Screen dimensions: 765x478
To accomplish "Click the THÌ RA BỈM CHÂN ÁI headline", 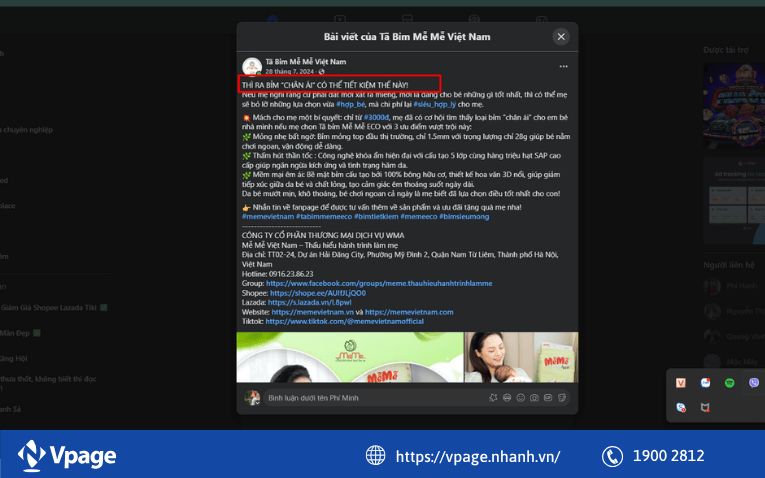I will coord(325,85).
